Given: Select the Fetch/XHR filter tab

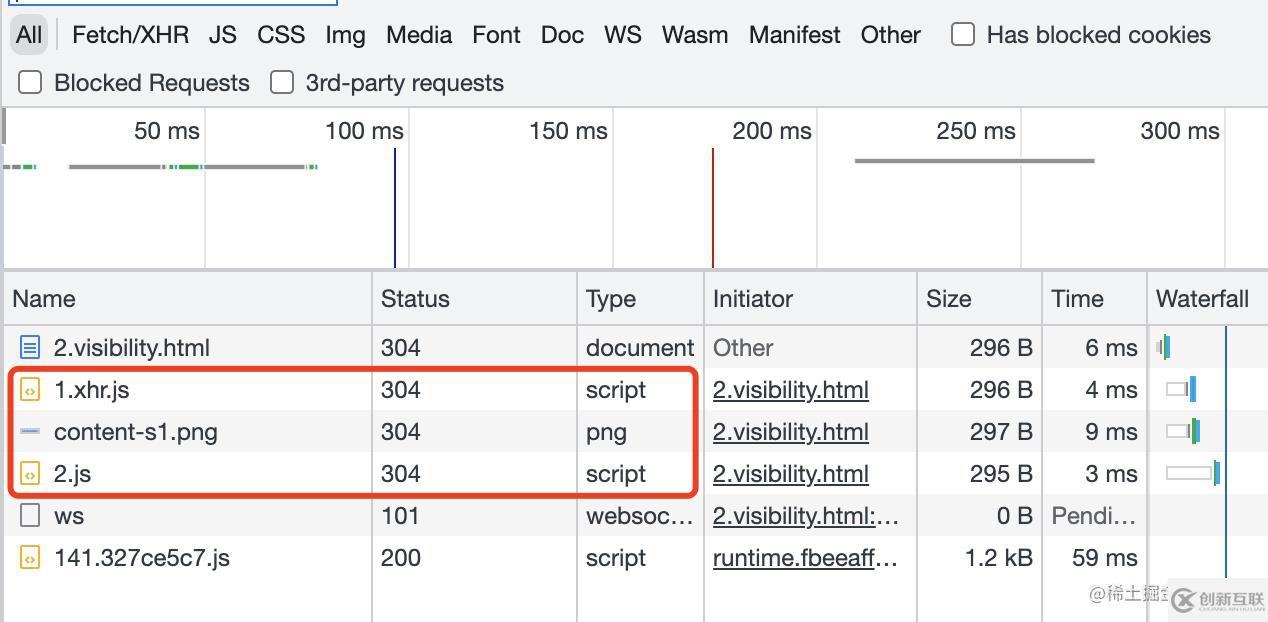Looking at the screenshot, I should click(x=130, y=35).
